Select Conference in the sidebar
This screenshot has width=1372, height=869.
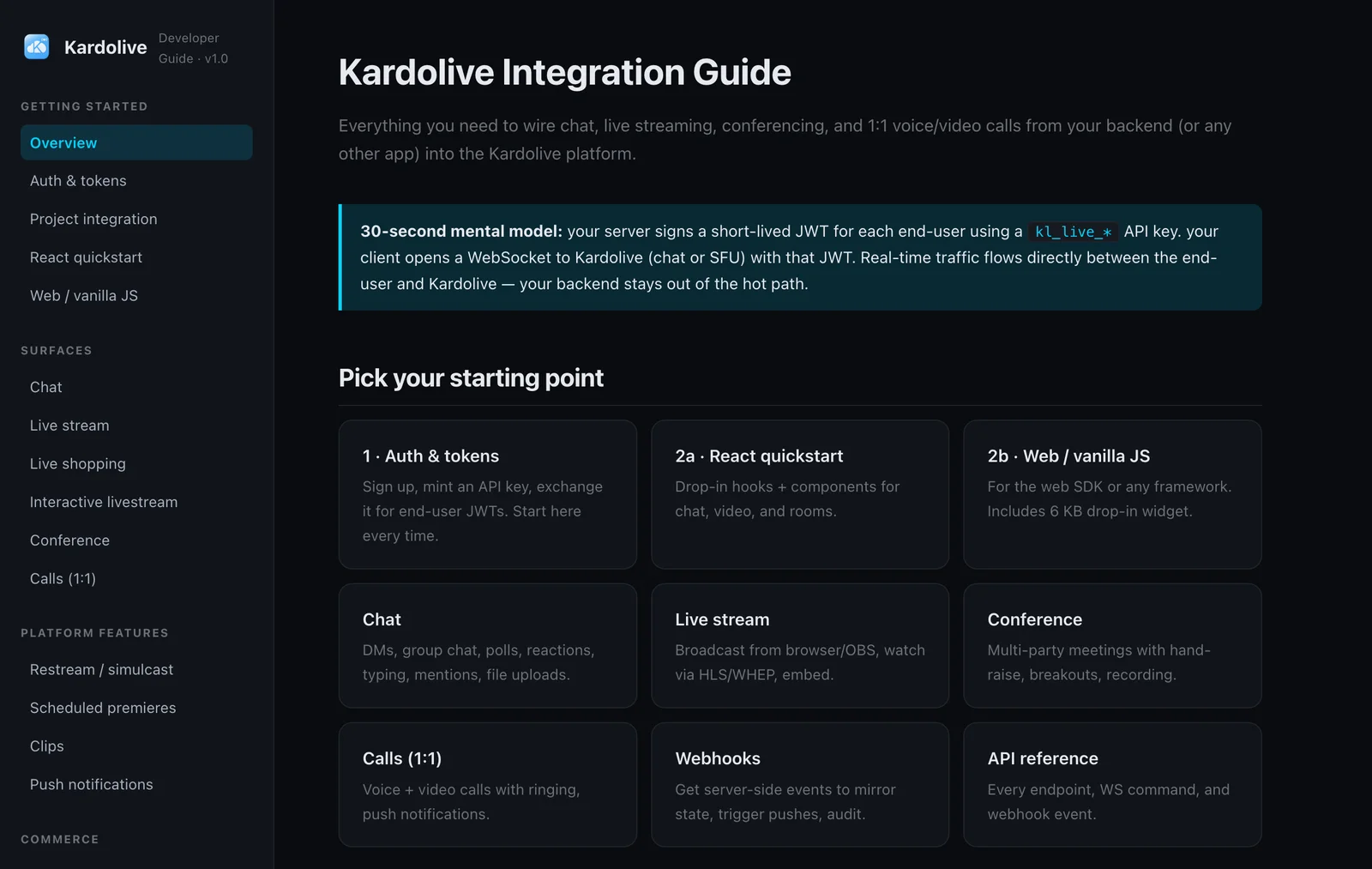click(136, 540)
